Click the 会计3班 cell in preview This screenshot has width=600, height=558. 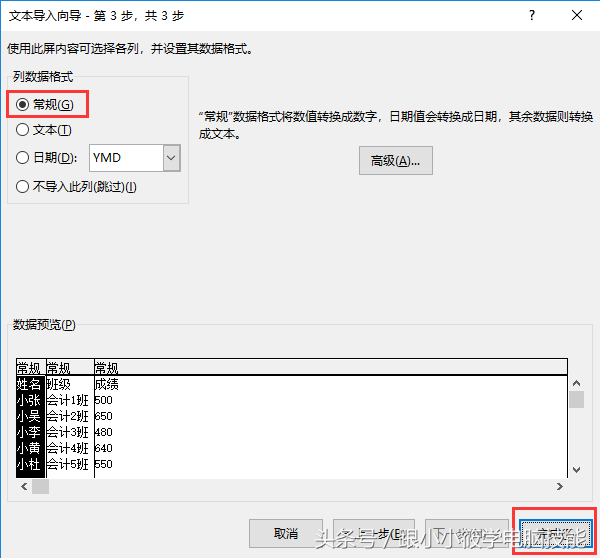click(68, 432)
